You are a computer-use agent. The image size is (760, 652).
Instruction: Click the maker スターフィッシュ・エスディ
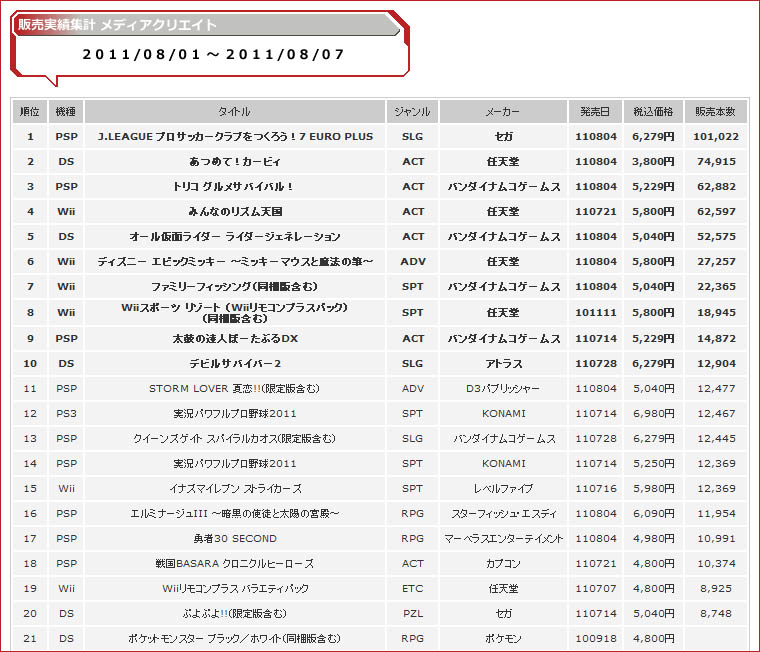point(504,514)
